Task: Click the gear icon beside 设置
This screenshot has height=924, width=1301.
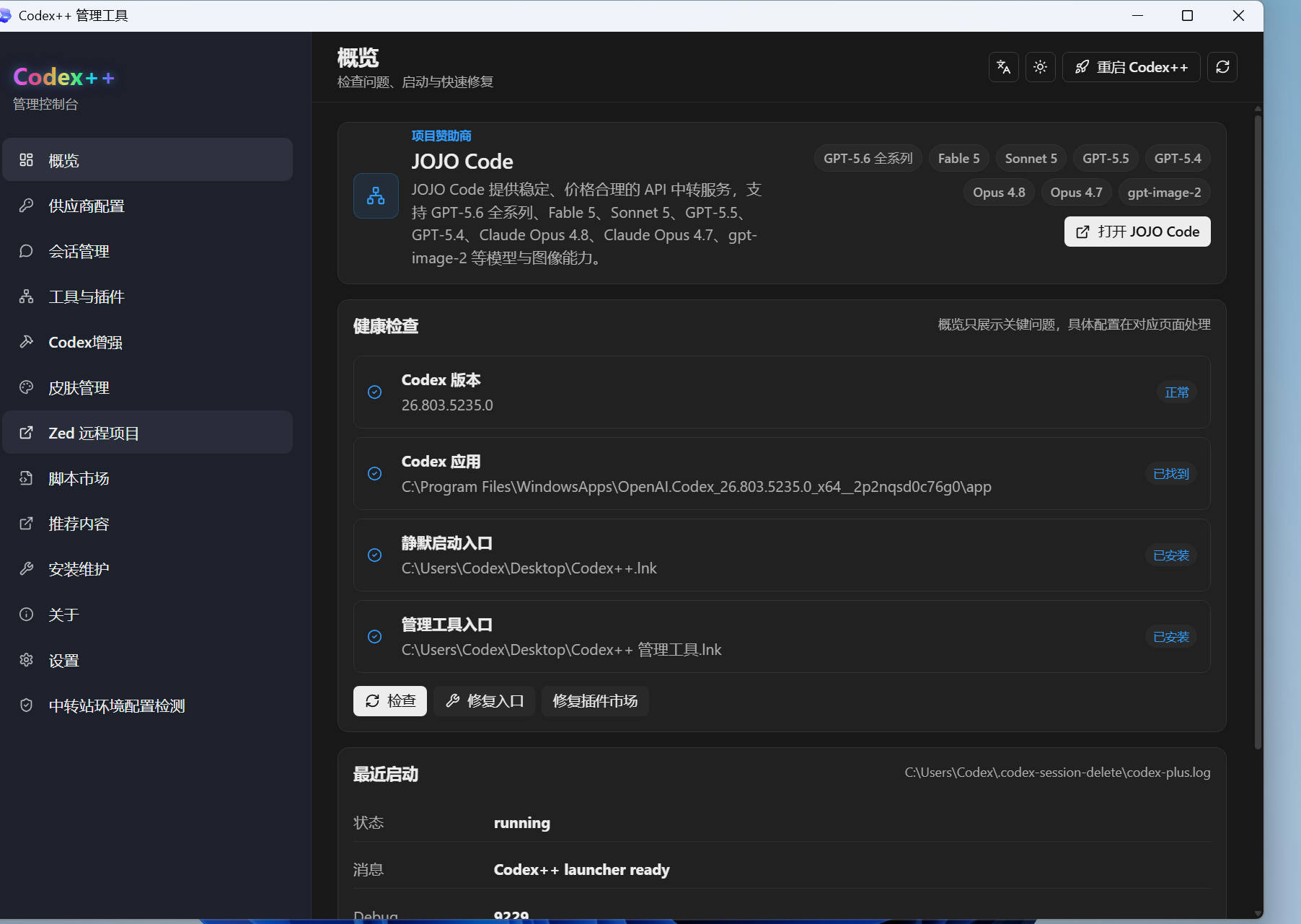Action: point(26,660)
